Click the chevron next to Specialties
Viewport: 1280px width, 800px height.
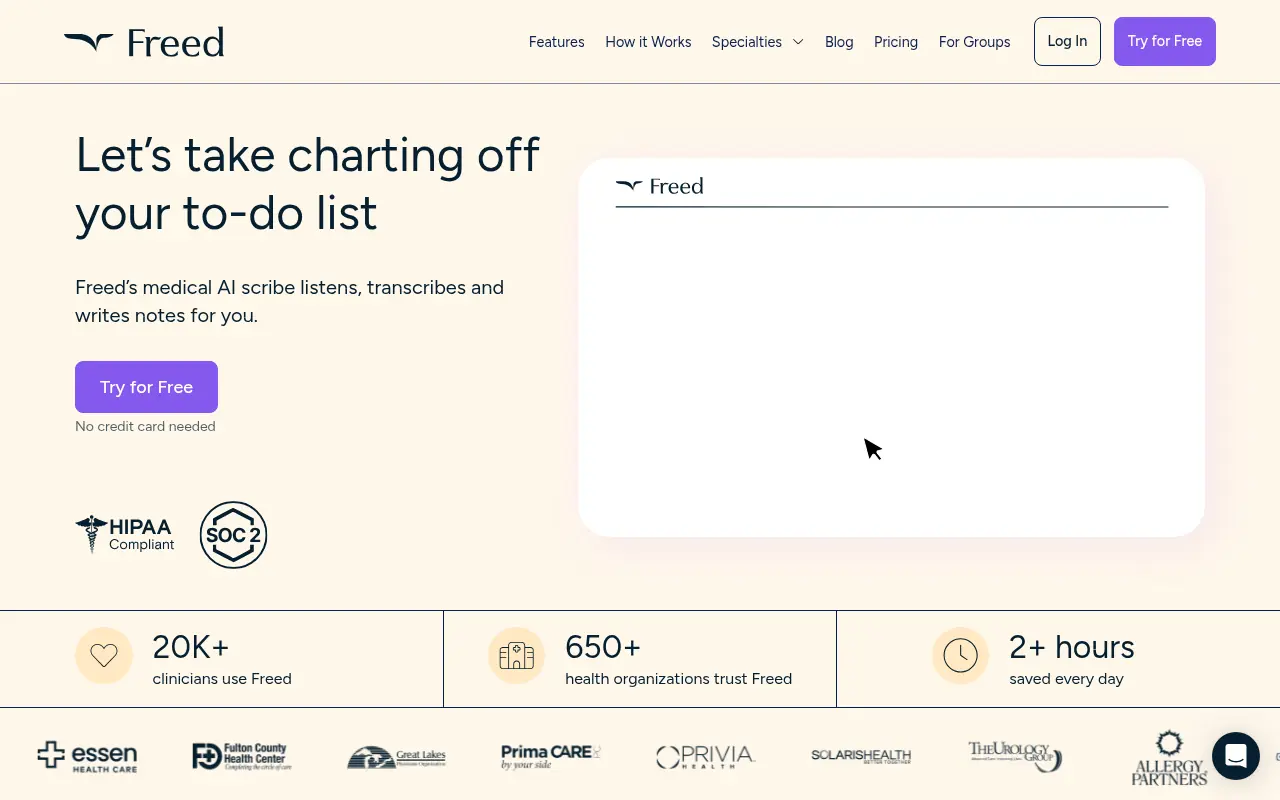pyautogui.click(x=798, y=42)
